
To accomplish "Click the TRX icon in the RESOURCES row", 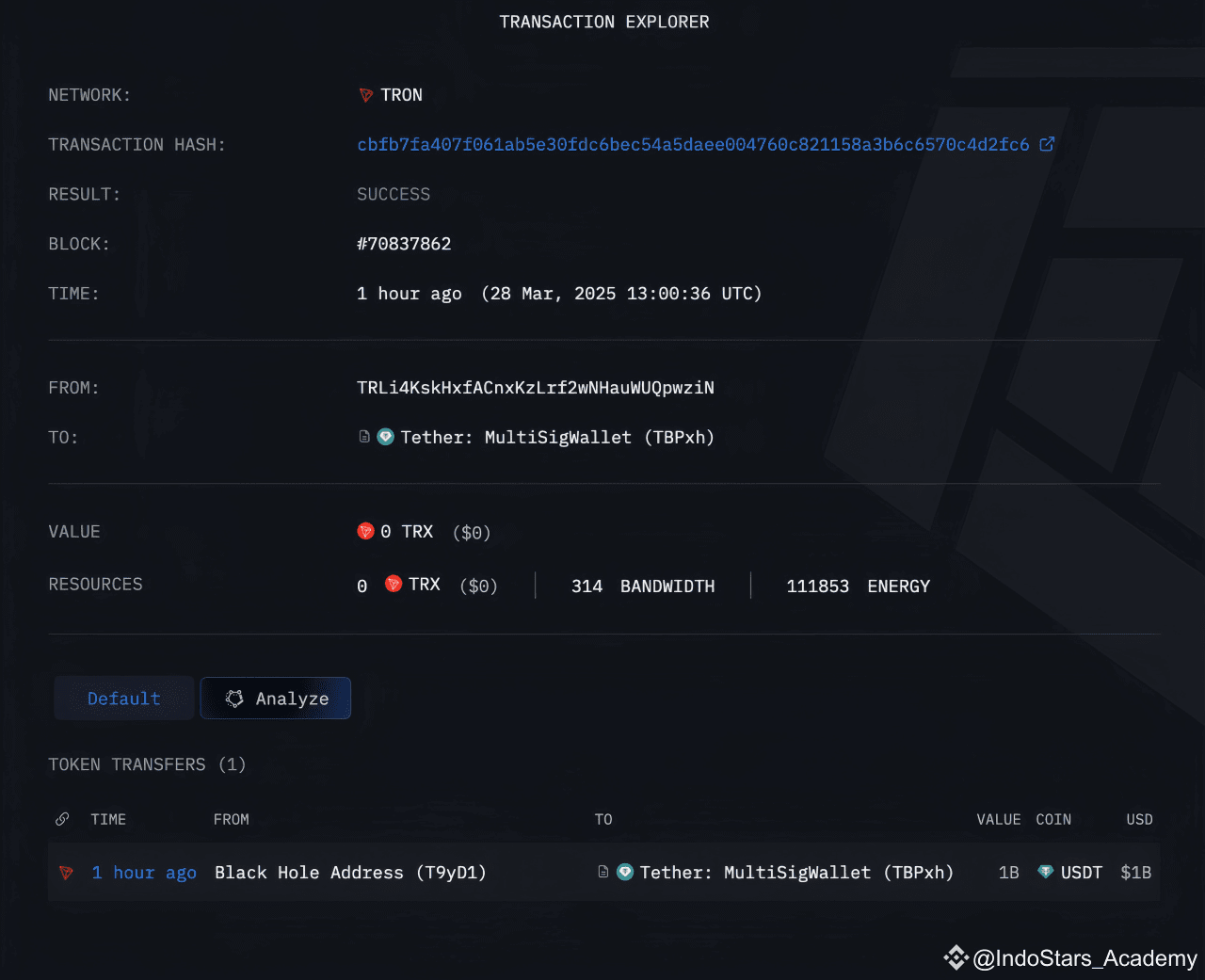I will [x=393, y=584].
